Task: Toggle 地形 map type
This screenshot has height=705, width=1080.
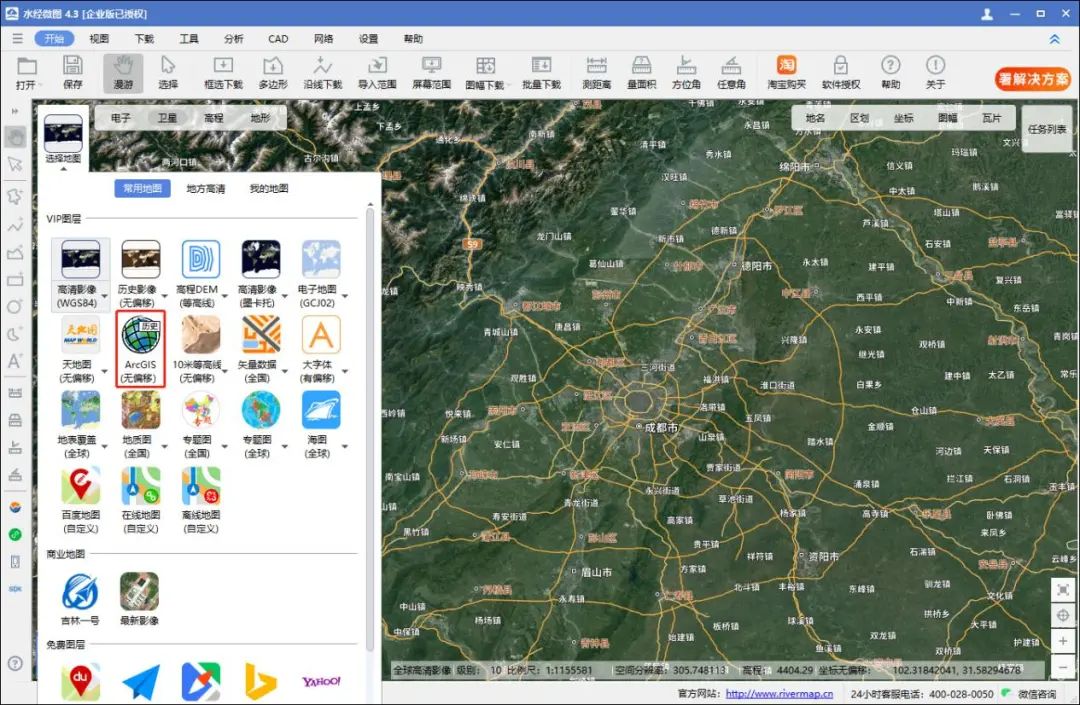Action: 260,118
